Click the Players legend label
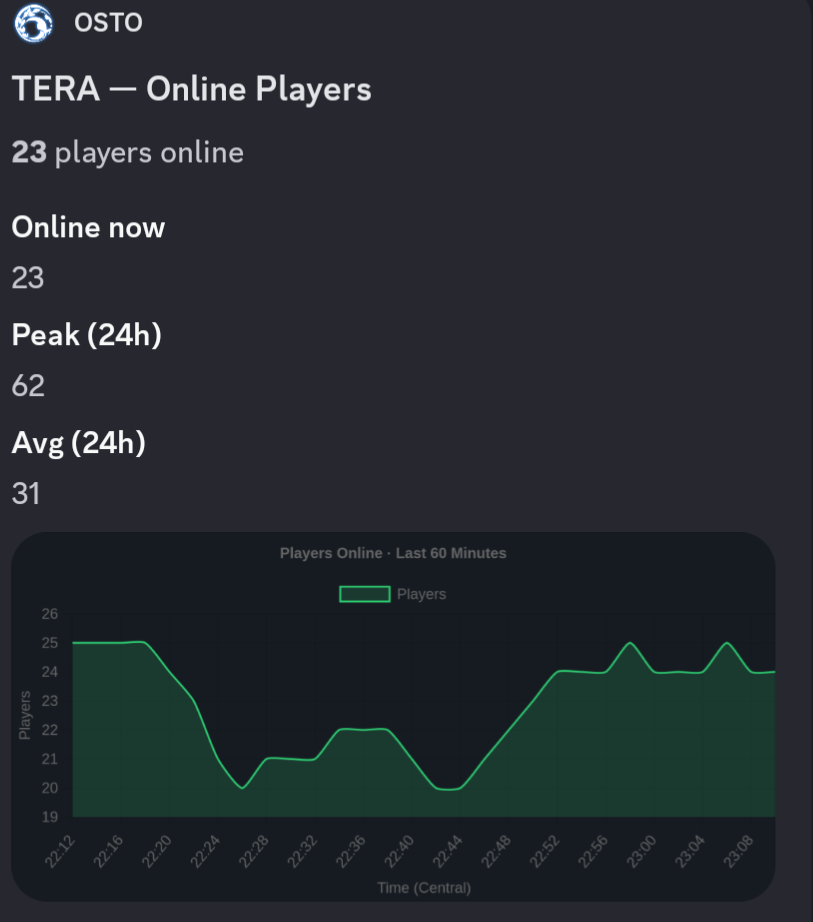Screen dimensions: 813x922 pos(421,594)
